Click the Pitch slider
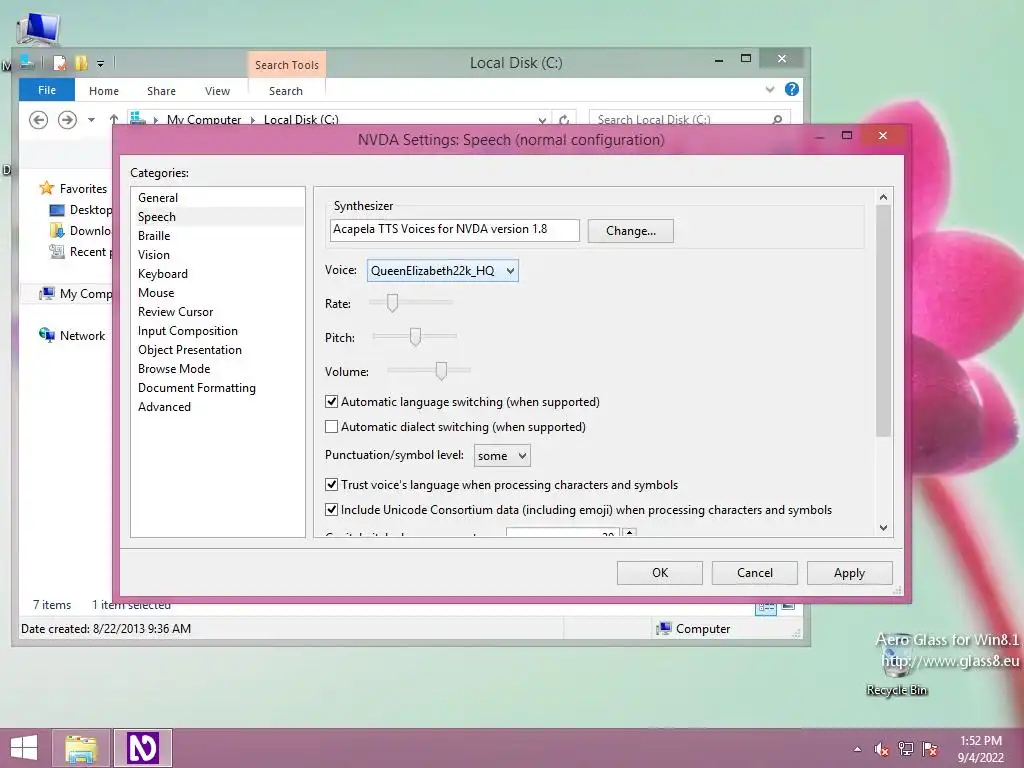 coord(414,336)
